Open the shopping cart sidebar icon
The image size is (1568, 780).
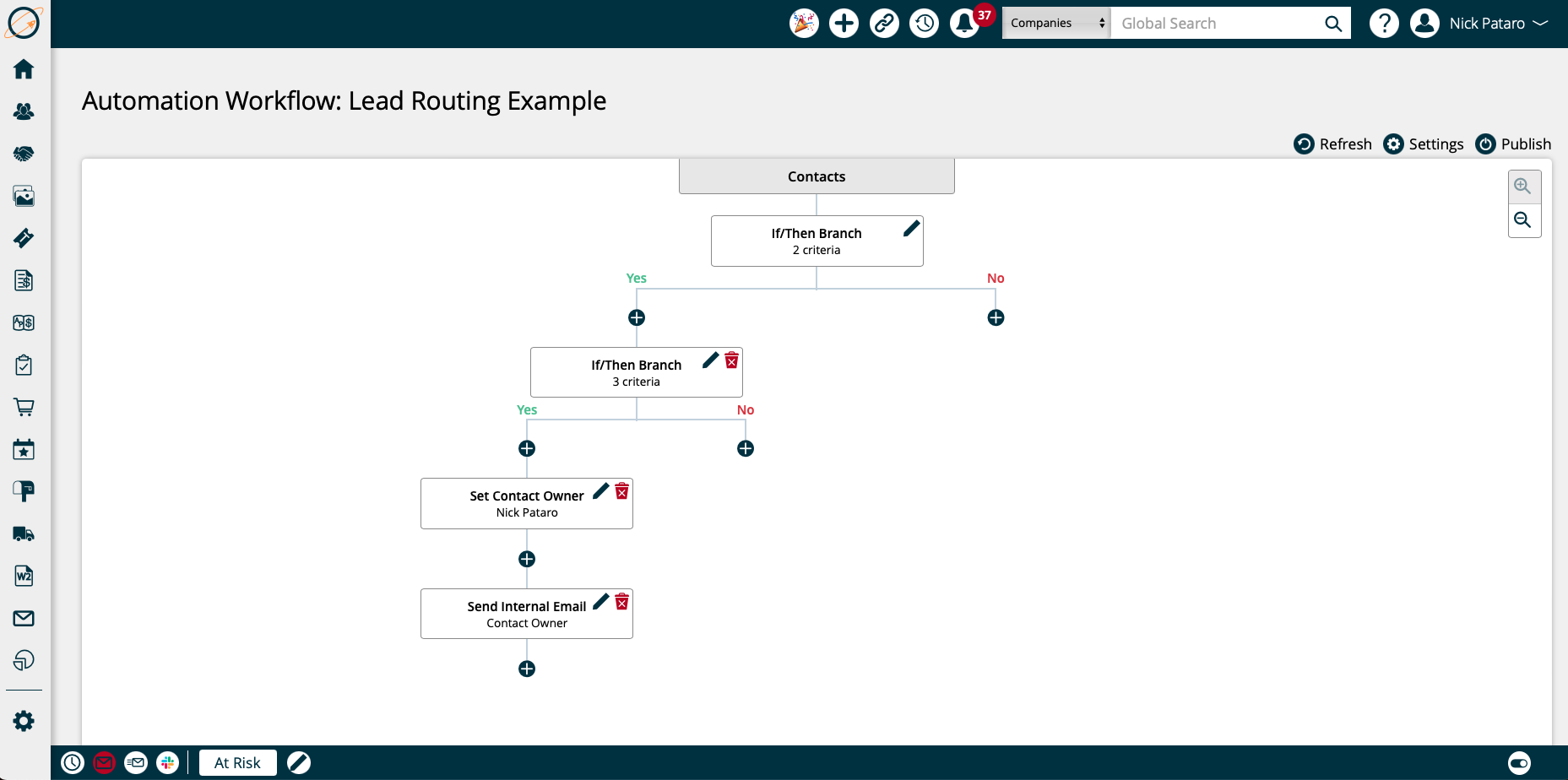[24, 407]
